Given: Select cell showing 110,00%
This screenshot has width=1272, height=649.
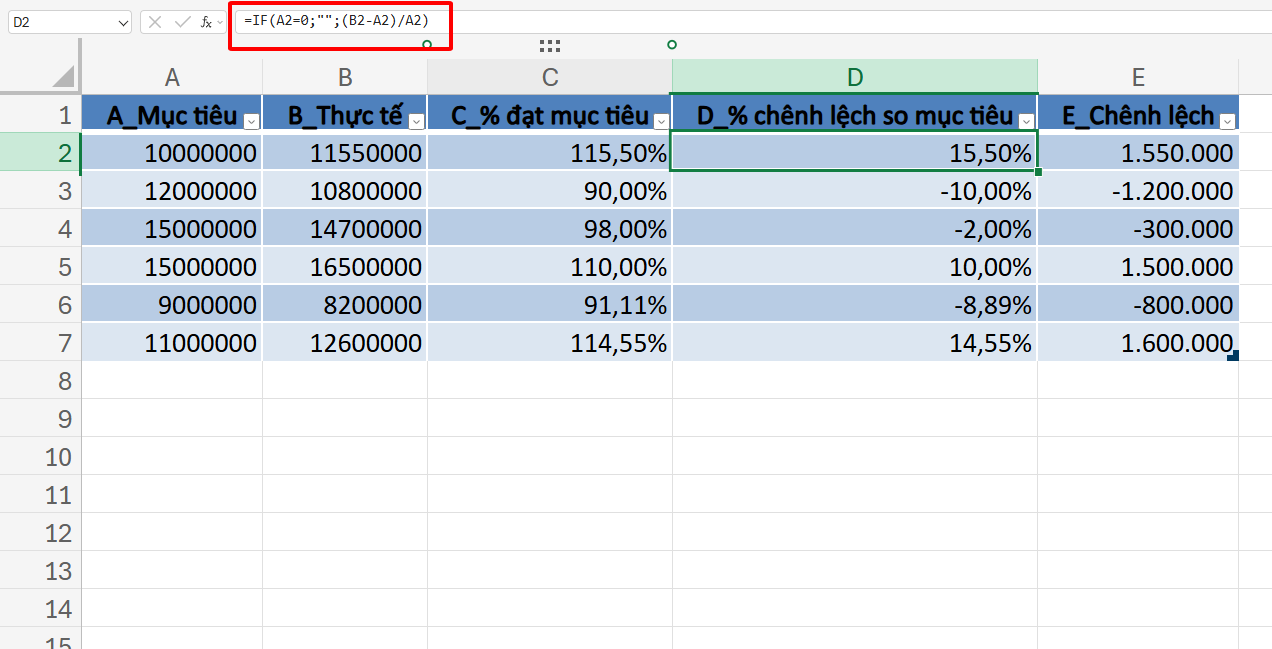Looking at the screenshot, I should tap(550, 266).
